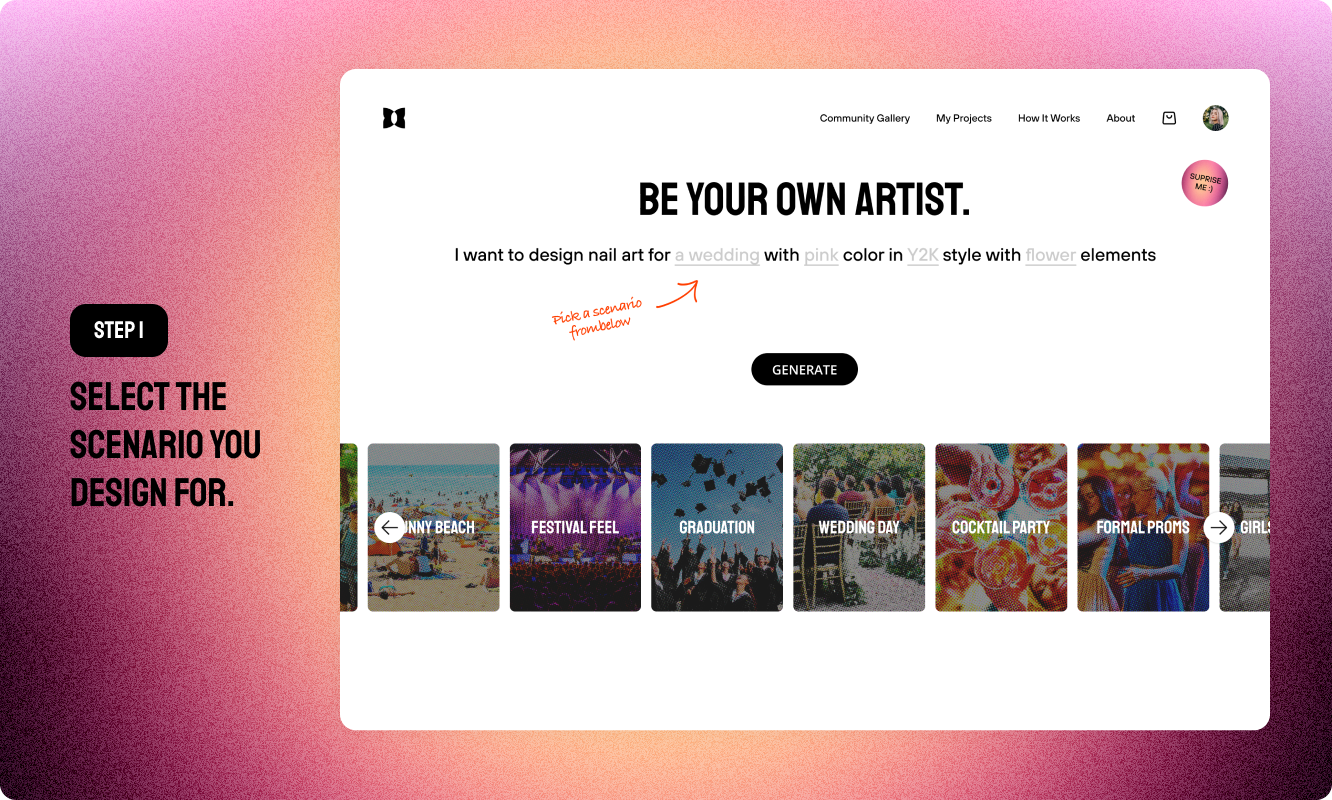Select the 'pink' color placeholder
This screenshot has width=1332, height=800.
click(x=821, y=255)
